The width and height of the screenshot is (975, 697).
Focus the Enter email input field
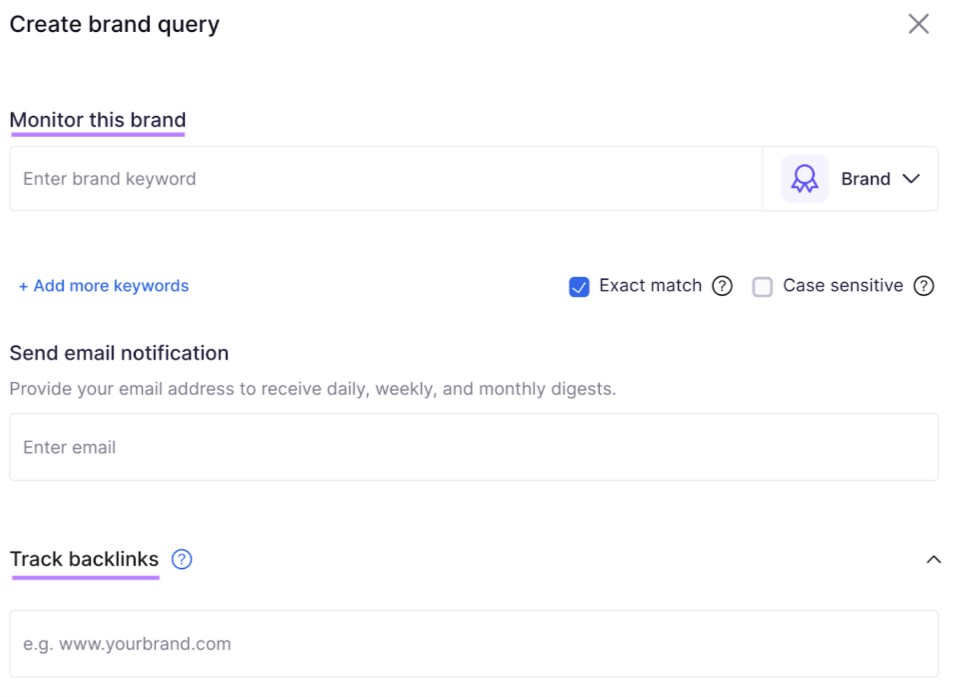coord(474,447)
